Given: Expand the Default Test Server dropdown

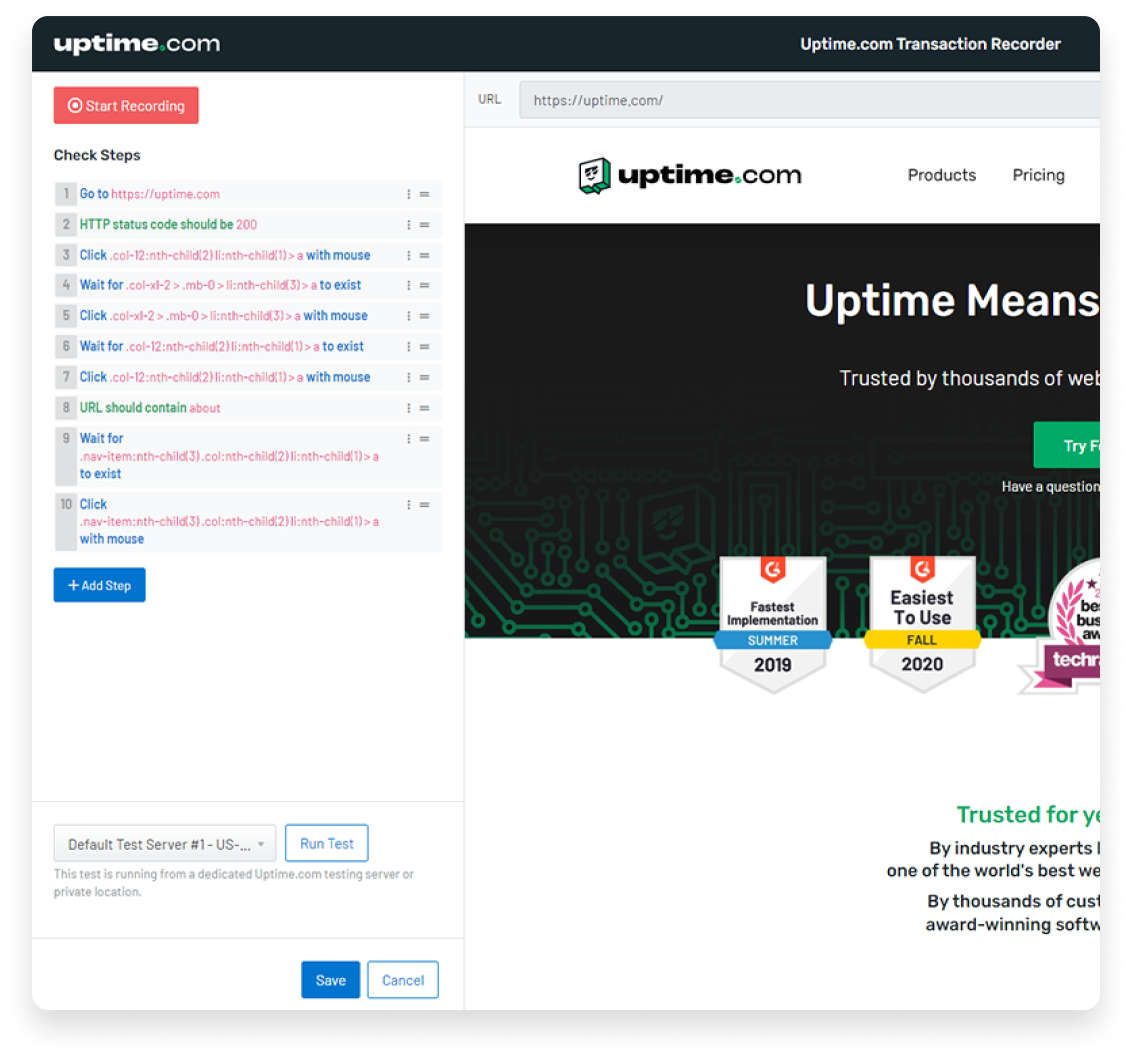Looking at the screenshot, I should coord(165,844).
